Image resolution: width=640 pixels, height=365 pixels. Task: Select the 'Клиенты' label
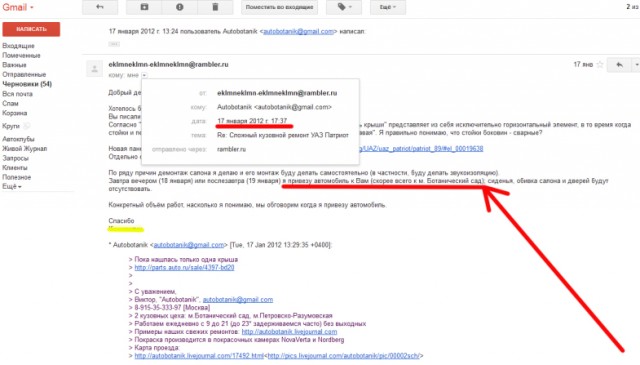point(15,168)
